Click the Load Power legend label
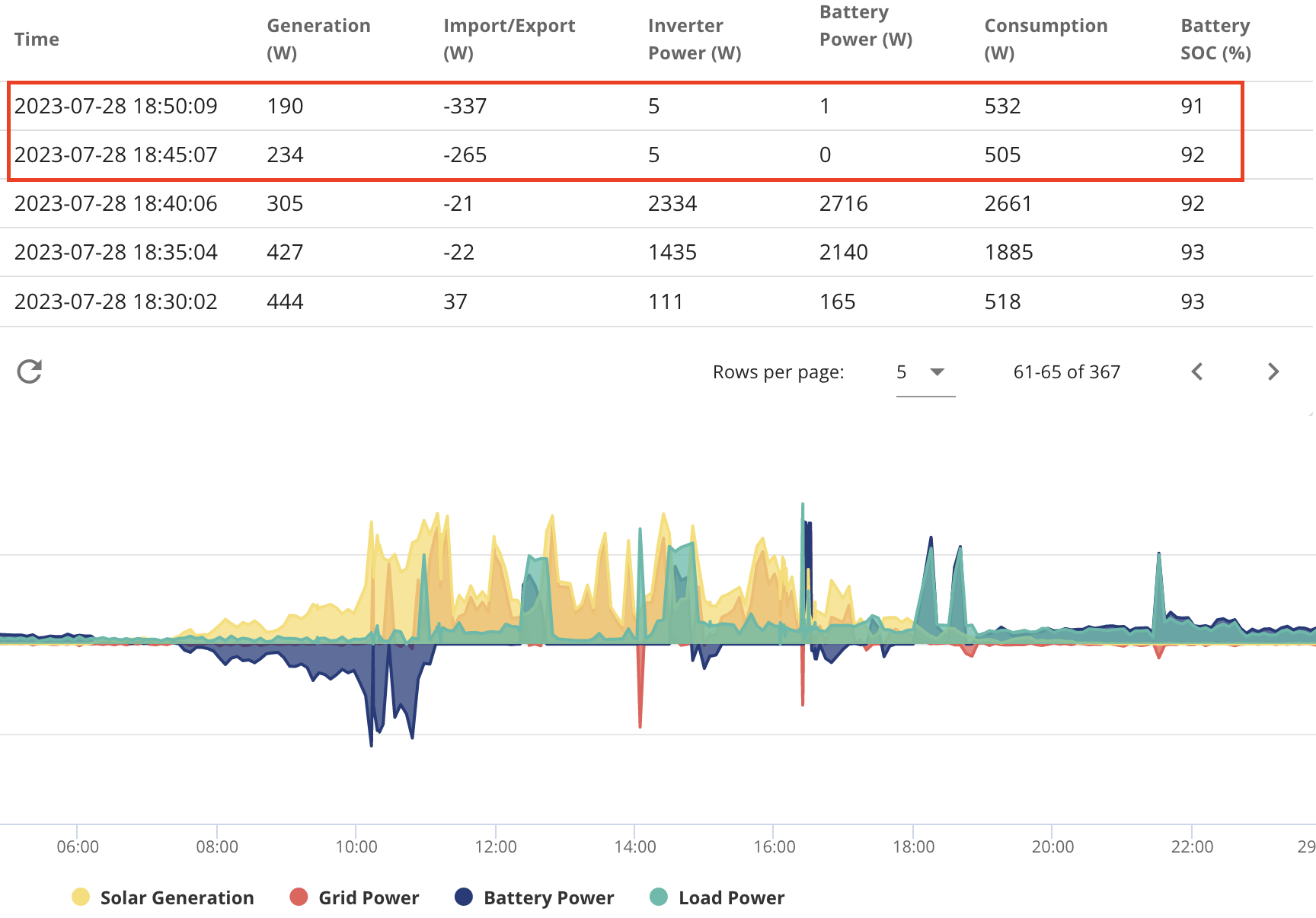The image size is (1316, 918). coord(732,898)
